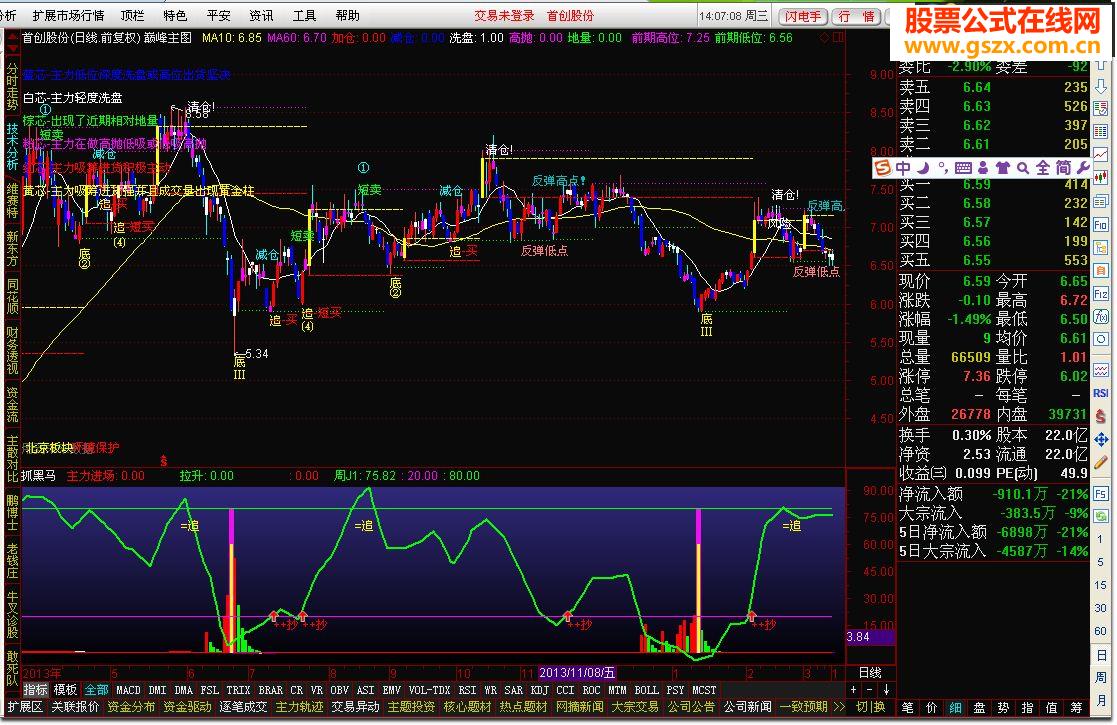Click the 交易未登录 login link
This screenshot has width=1117, height=725.
[x=504, y=15]
